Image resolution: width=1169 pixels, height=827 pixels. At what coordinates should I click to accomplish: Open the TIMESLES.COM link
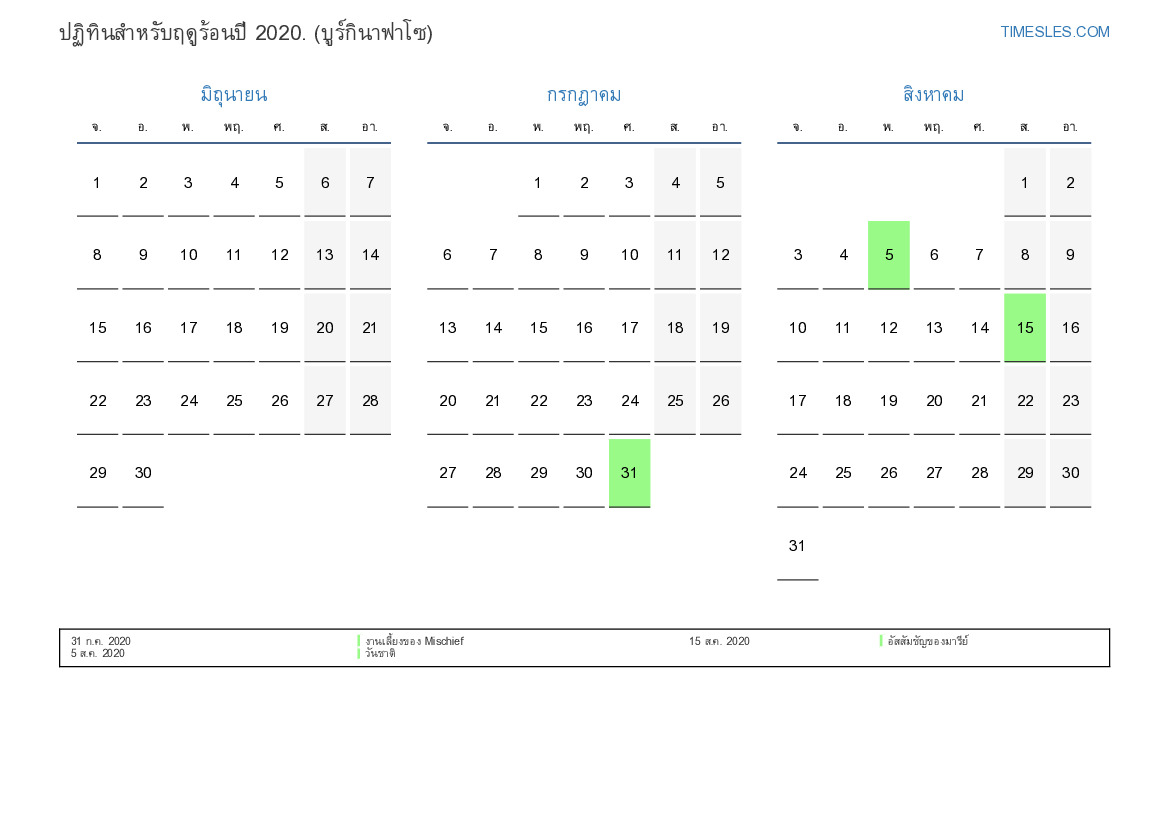click(x=1054, y=32)
